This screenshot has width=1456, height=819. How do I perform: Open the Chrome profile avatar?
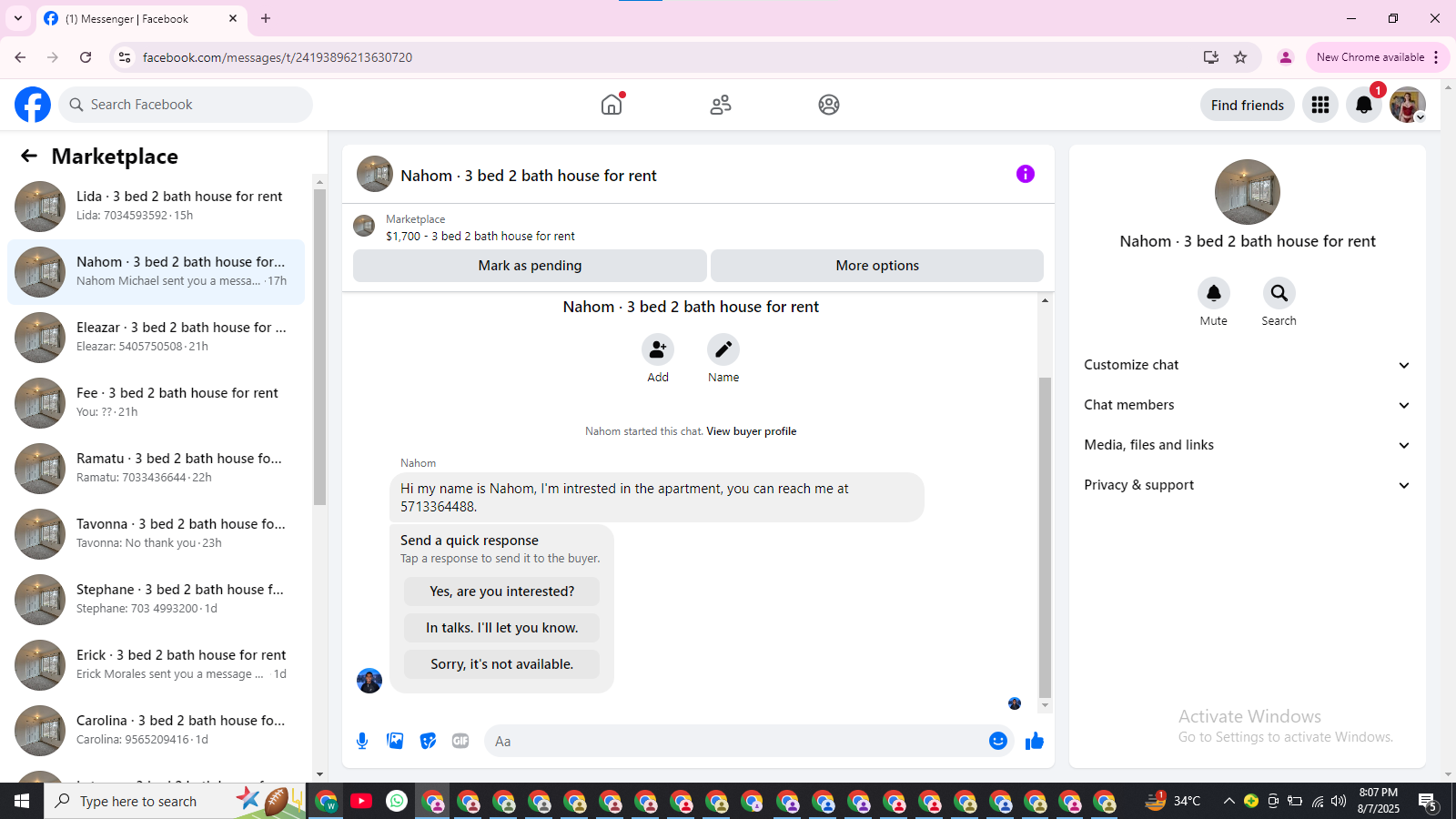click(1286, 57)
